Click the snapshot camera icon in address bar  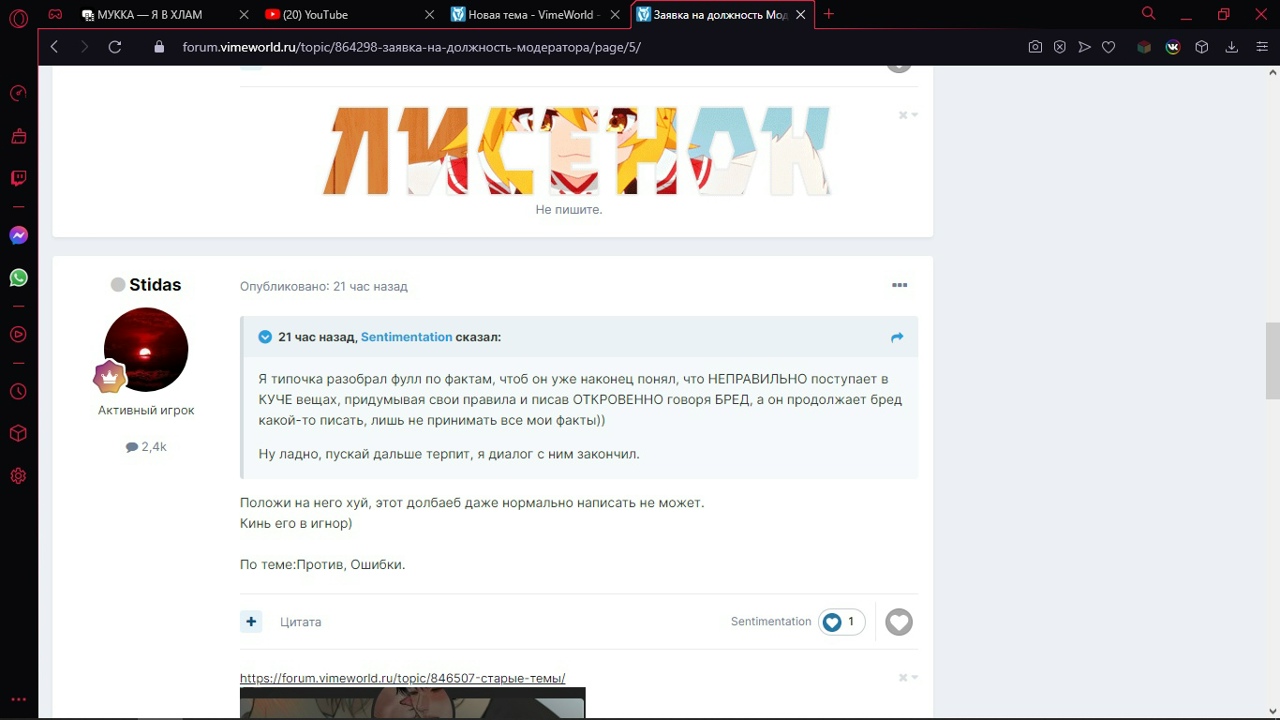click(x=1035, y=47)
